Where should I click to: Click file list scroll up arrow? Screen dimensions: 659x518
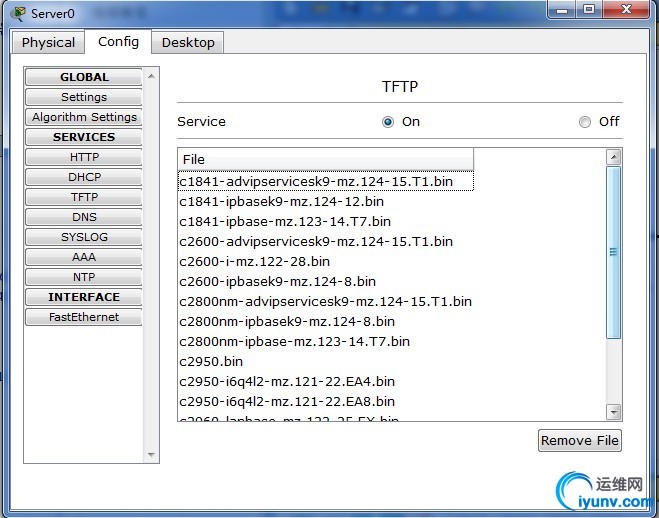click(x=614, y=158)
